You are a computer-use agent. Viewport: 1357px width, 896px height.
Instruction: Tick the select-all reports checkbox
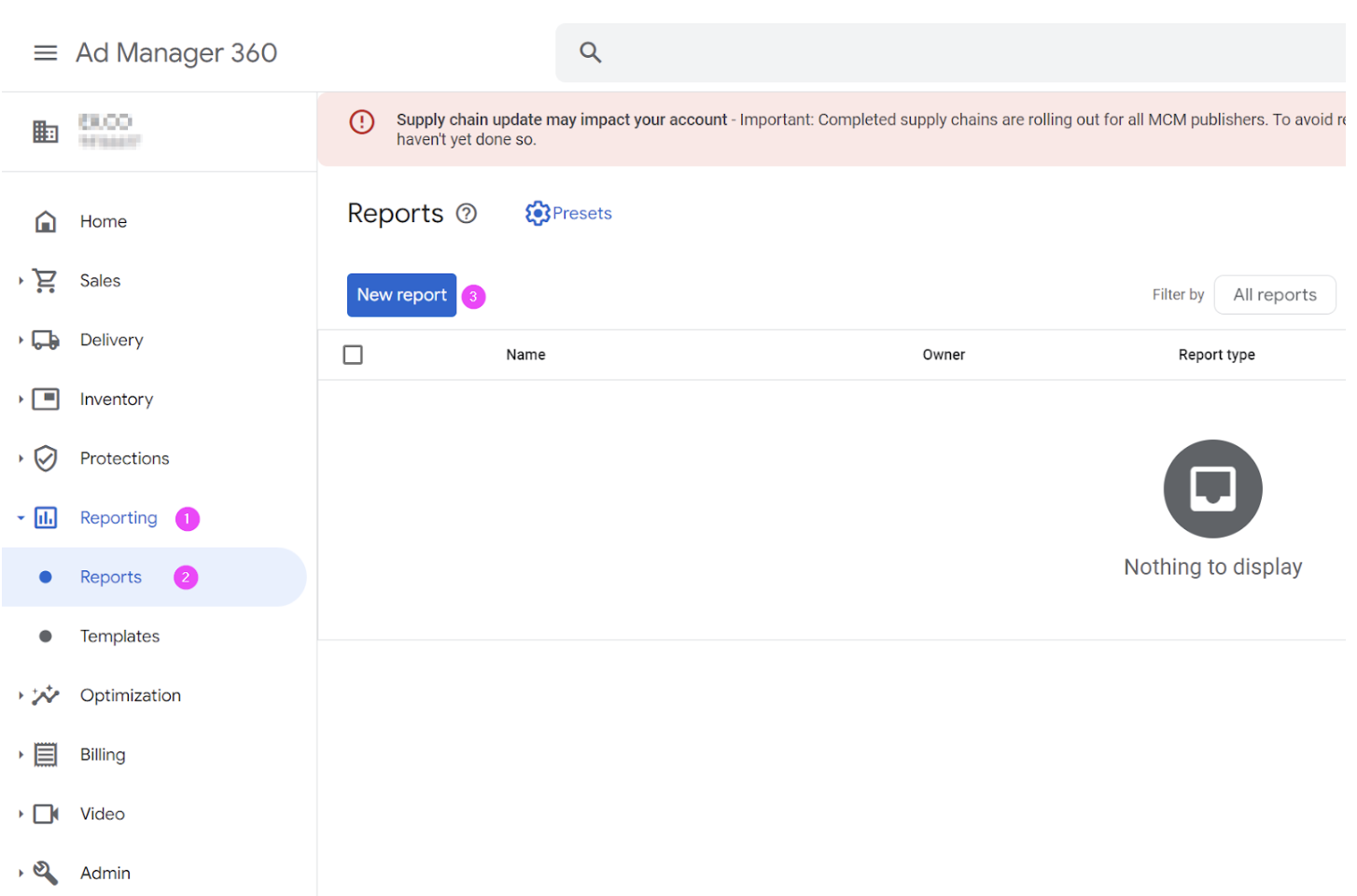pos(353,355)
